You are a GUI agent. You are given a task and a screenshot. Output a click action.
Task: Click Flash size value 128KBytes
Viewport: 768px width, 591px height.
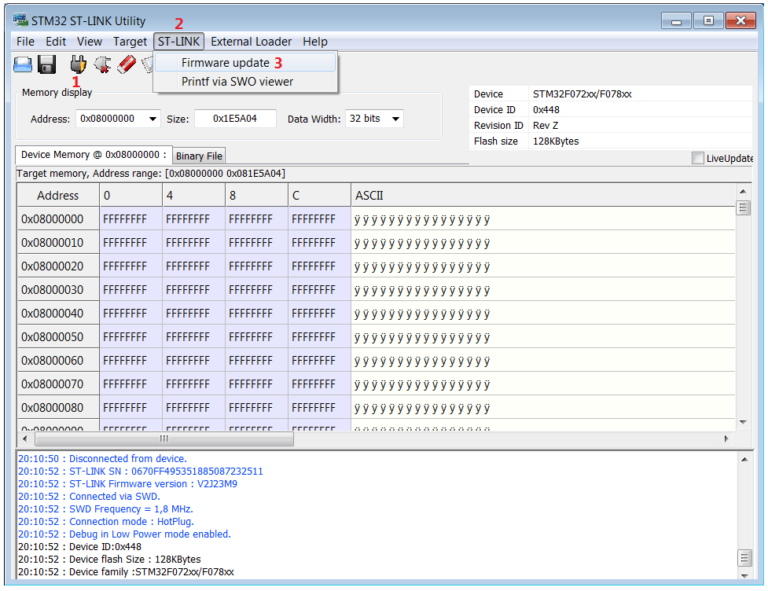pos(556,141)
